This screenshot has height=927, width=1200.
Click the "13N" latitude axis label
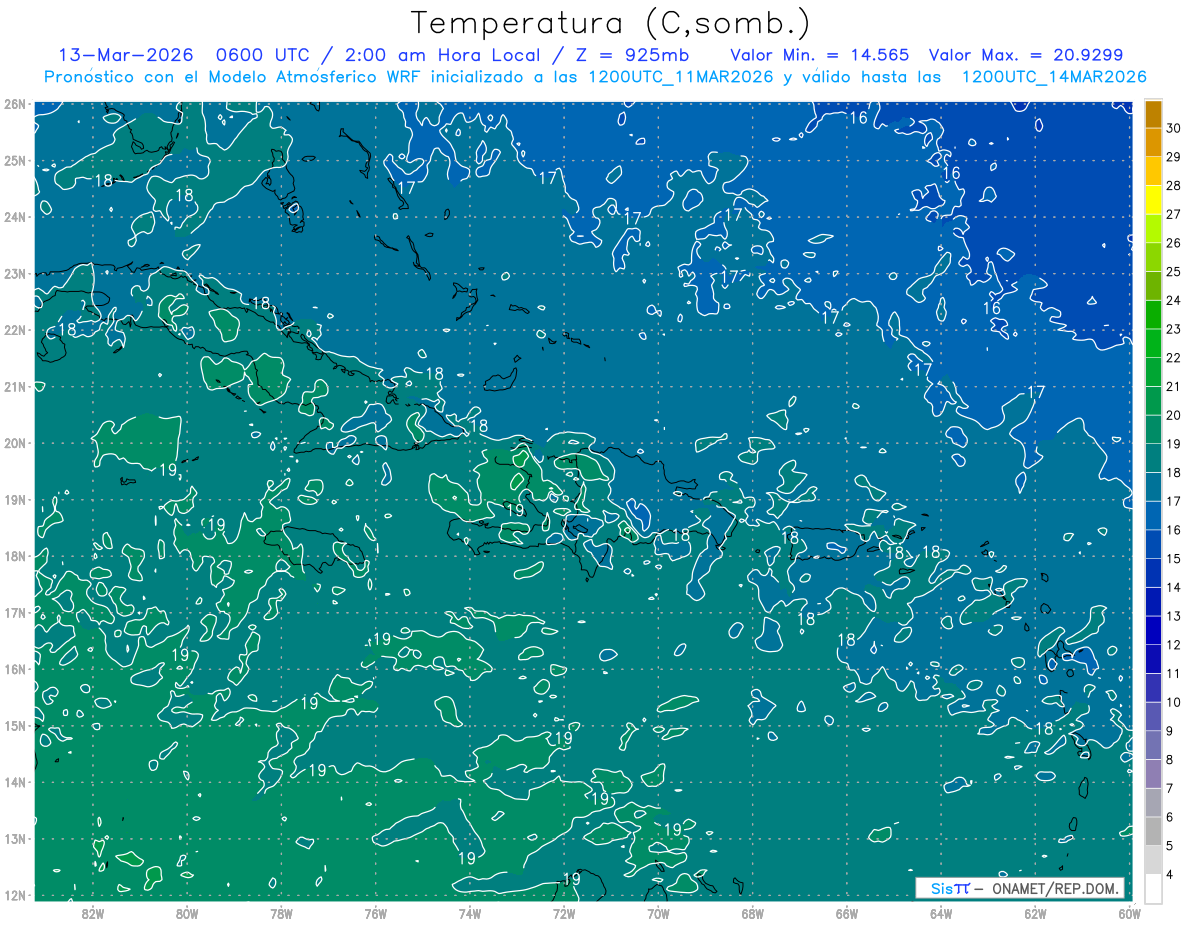click(x=14, y=839)
